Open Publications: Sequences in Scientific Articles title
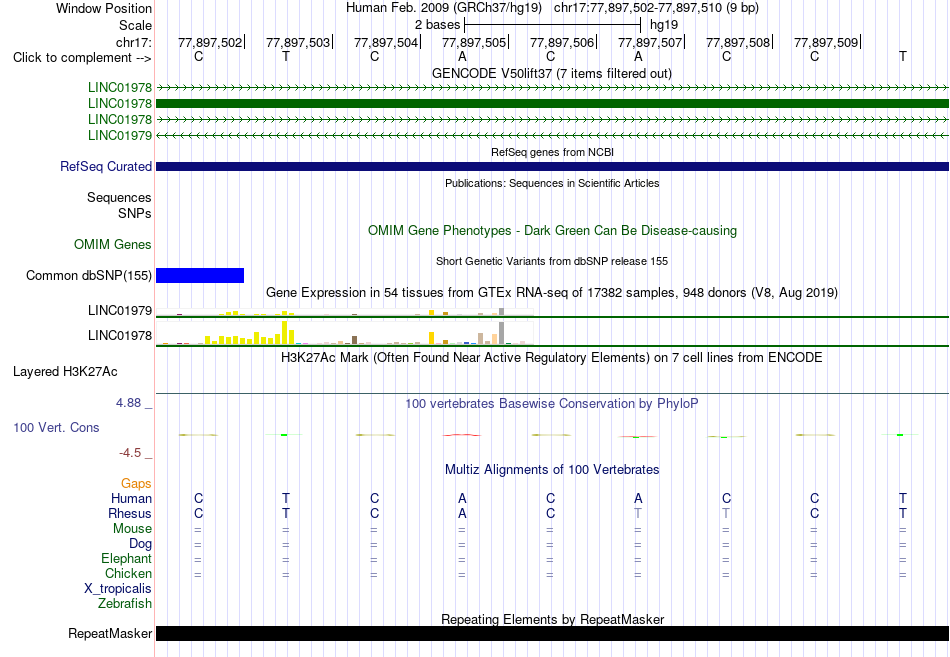 coord(552,183)
